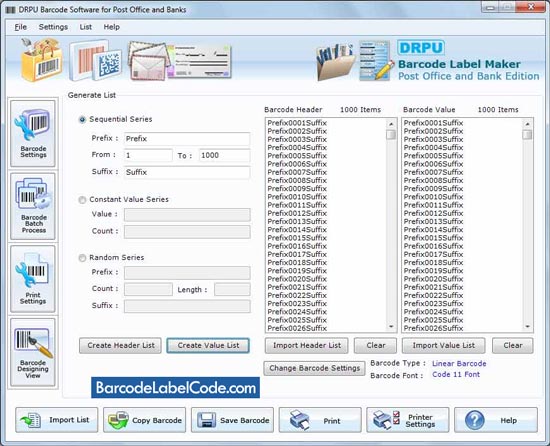Click the From value field
The height and width of the screenshot is (446, 550).
pyautogui.click(x=148, y=155)
